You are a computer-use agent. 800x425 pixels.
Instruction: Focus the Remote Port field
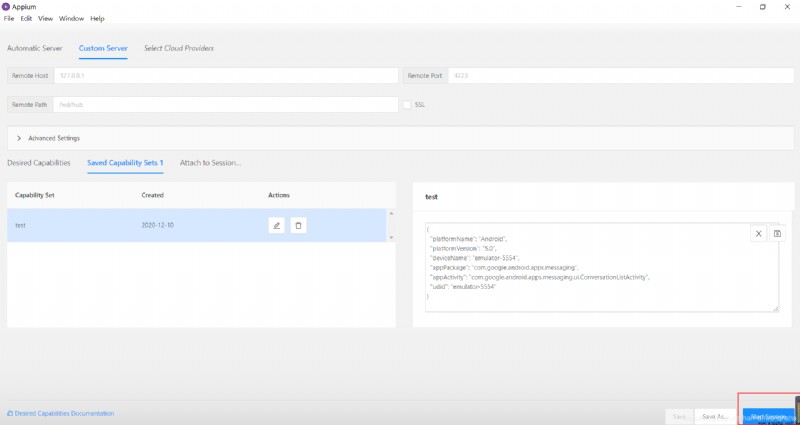pyautogui.click(x=621, y=76)
